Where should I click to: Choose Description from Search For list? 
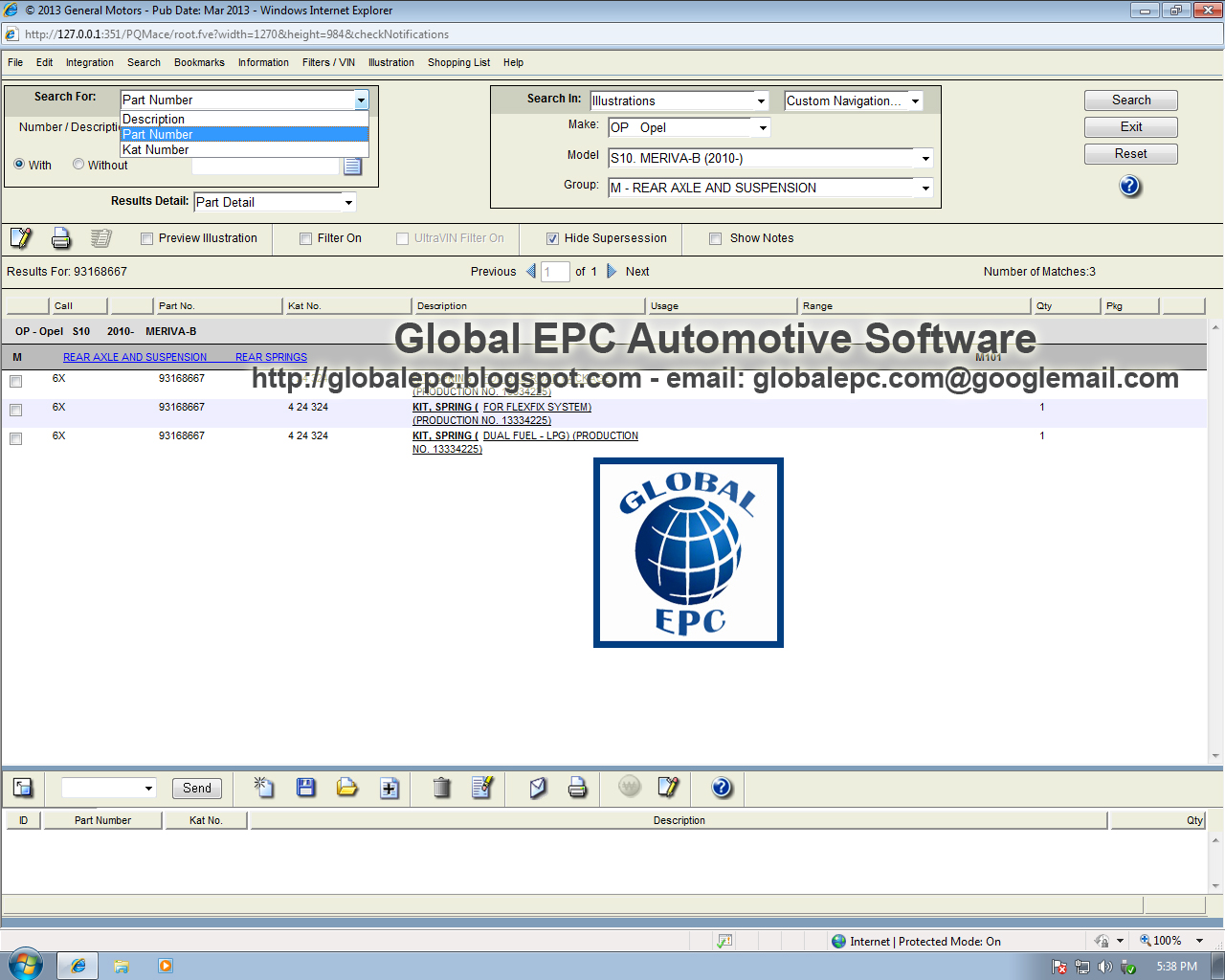(244, 119)
